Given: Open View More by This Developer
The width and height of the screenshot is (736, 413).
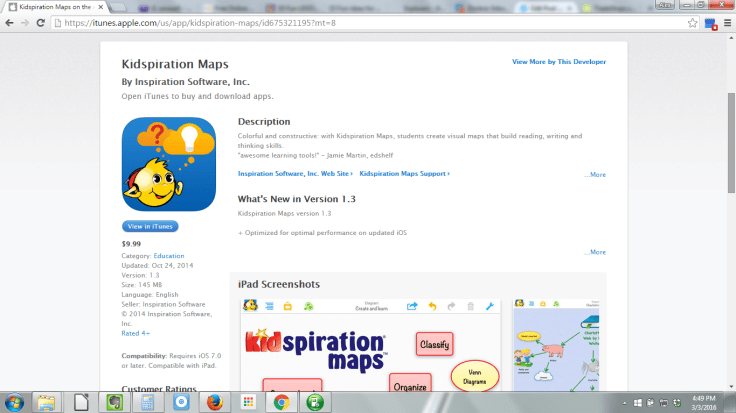Looking at the screenshot, I should click(x=559, y=61).
